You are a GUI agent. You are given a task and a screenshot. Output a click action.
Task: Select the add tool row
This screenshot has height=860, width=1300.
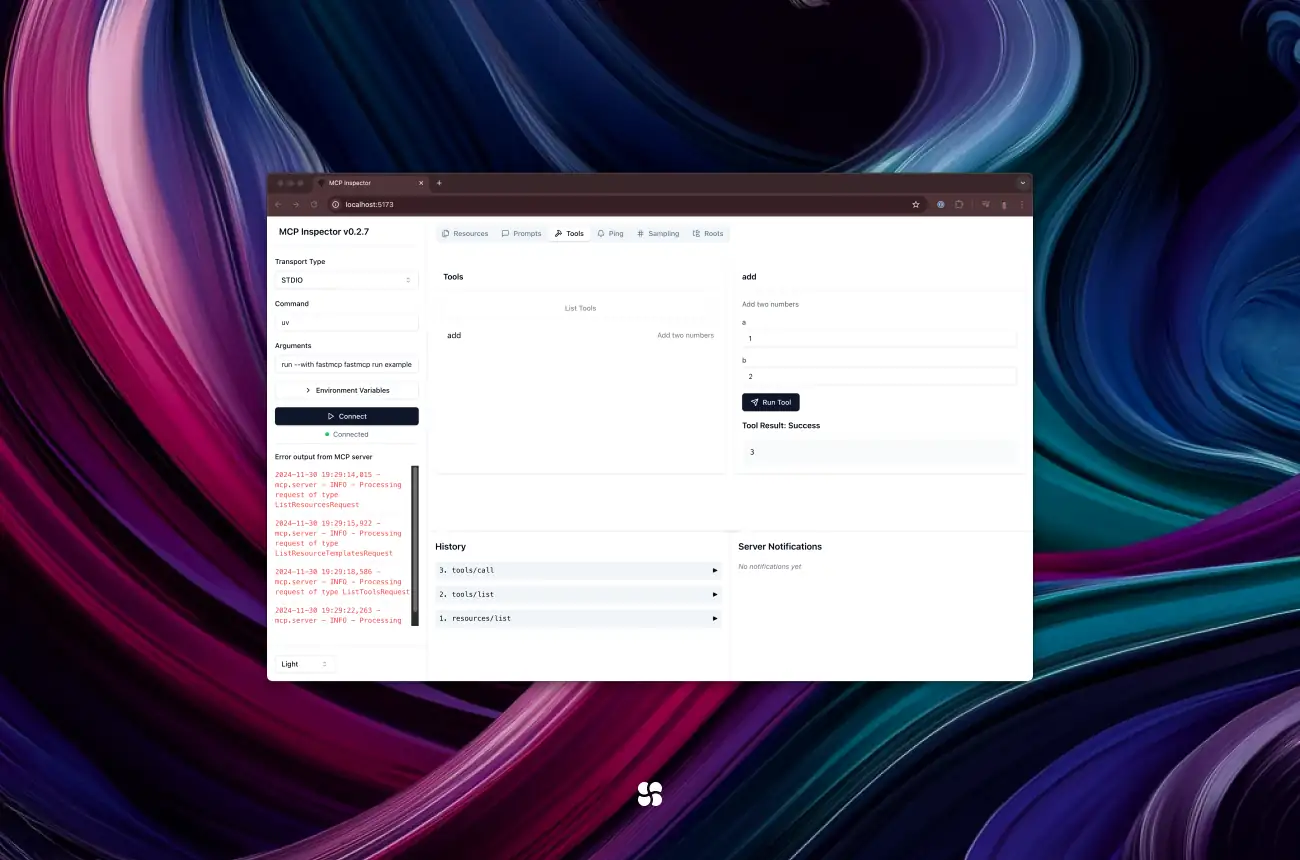pyautogui.click(x=580, y=335)
